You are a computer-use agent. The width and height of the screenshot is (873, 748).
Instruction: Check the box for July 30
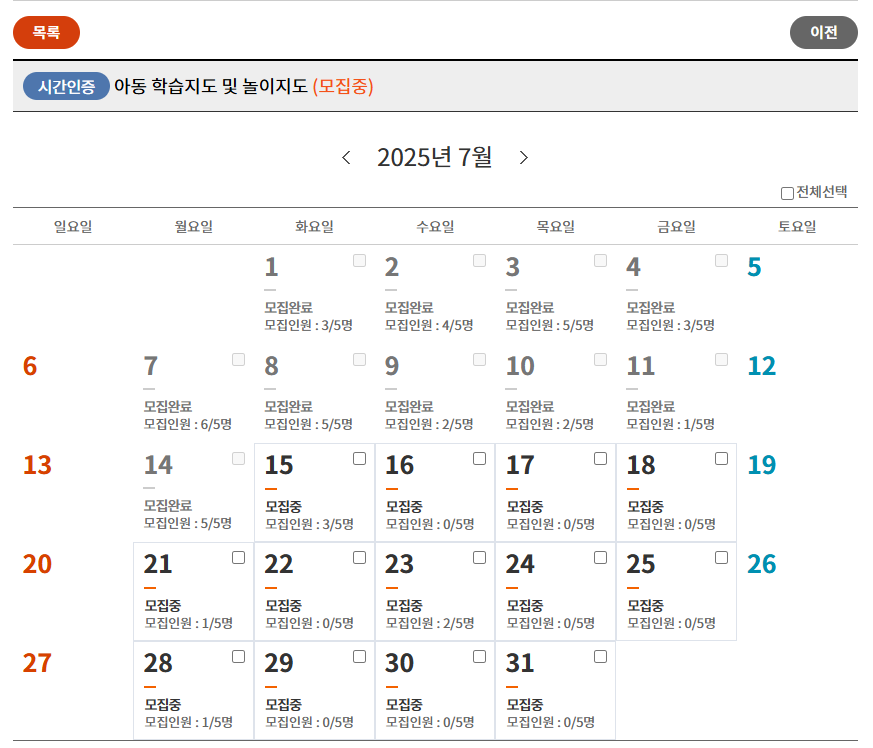(x=479, y=657)
